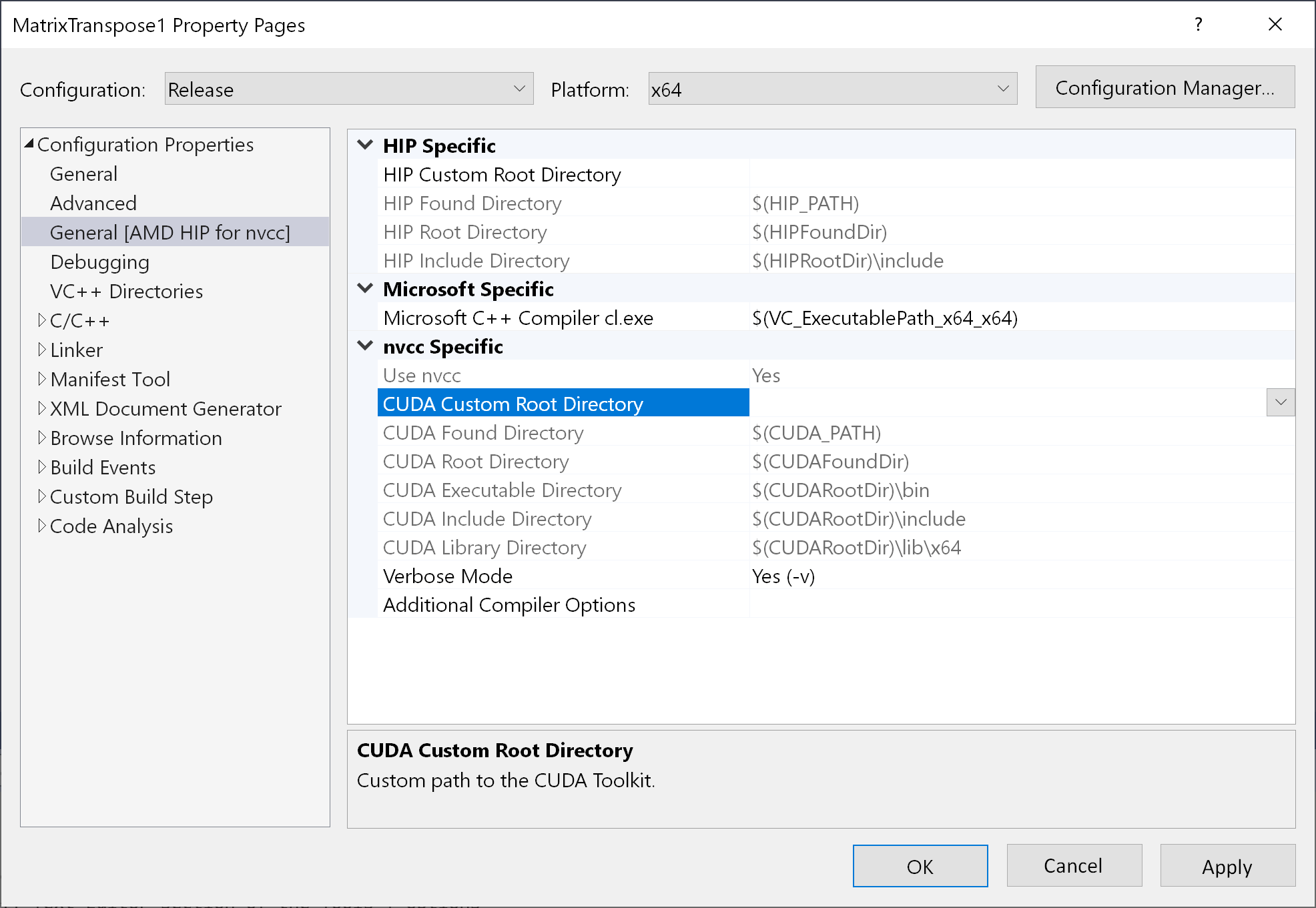Select the Debugging page
This screenshot has height=908, width=1316.
(99, 262)
